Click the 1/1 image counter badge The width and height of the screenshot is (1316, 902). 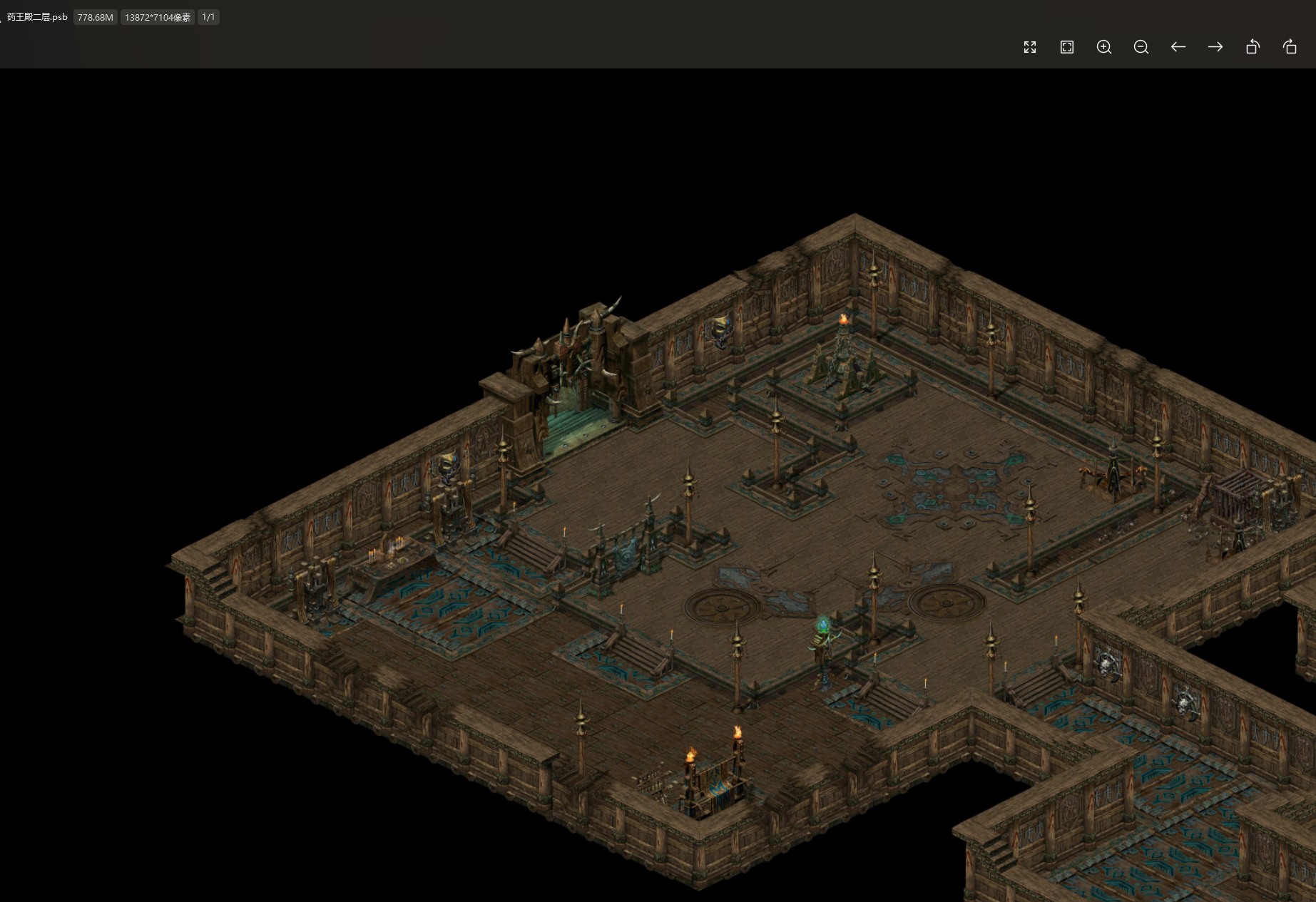(x=208, y=17)
